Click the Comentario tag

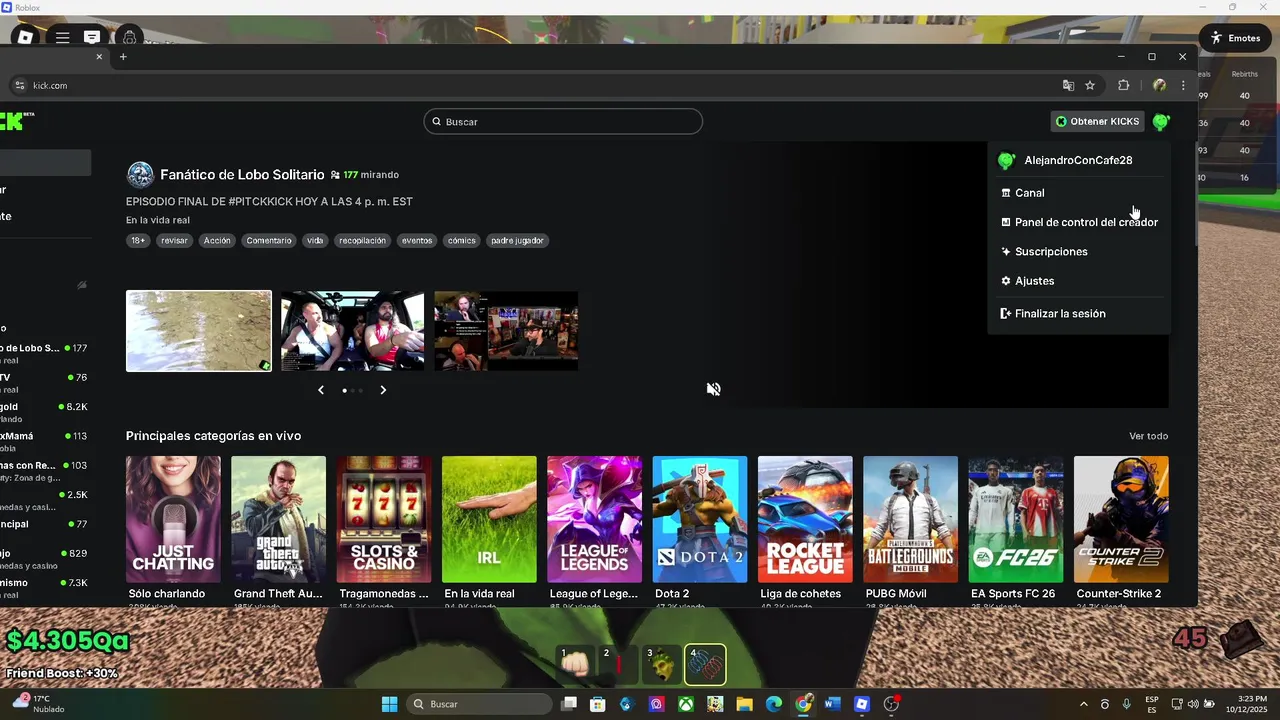pyautogui.click(x=269, y=241)
